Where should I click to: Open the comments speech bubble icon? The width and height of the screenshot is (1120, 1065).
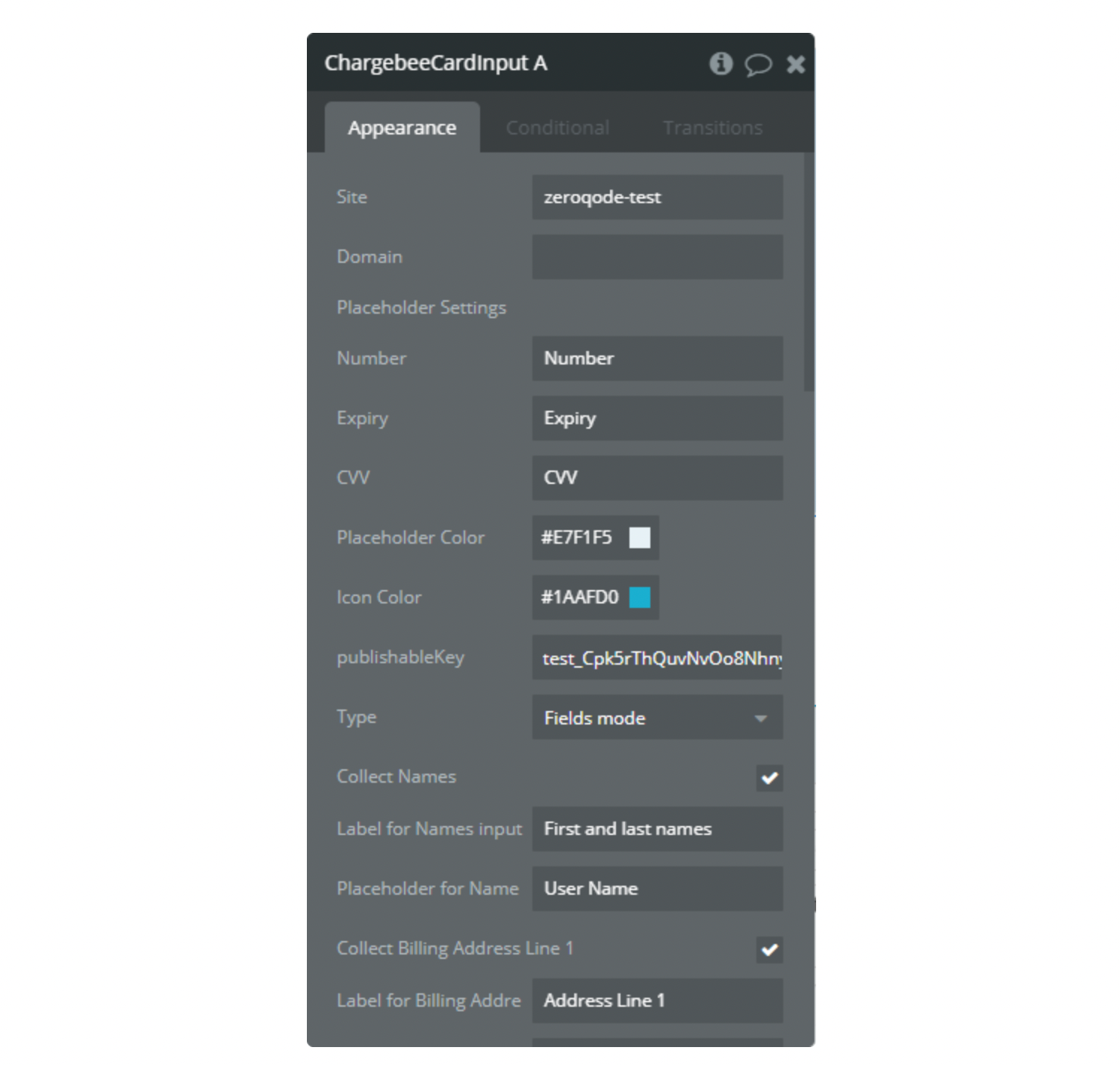point(759,65)
